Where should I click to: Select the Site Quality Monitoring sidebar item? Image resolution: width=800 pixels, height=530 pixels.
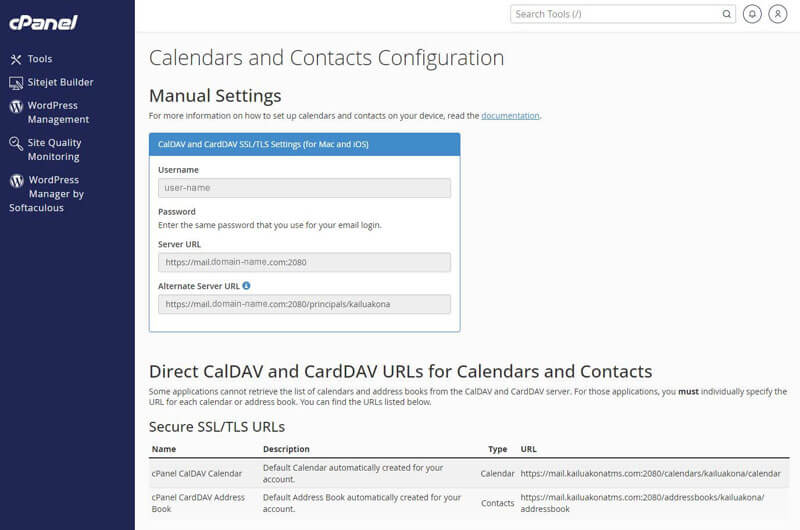click(54, 149)
